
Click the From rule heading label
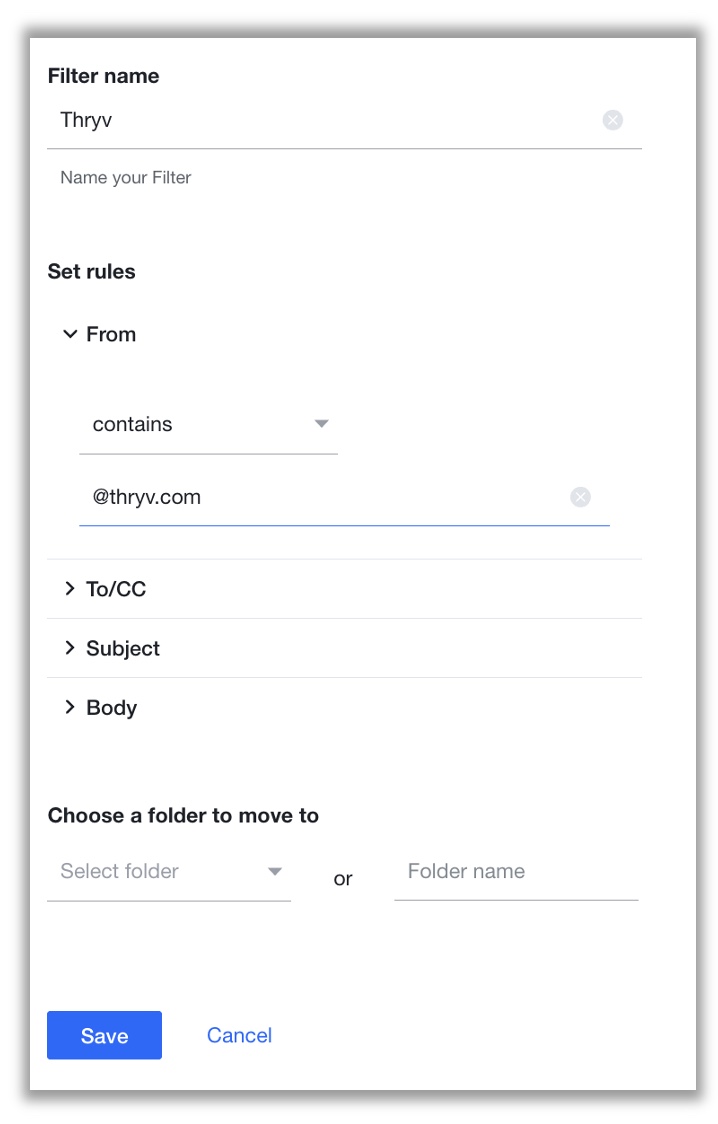(x=111, y=334)
